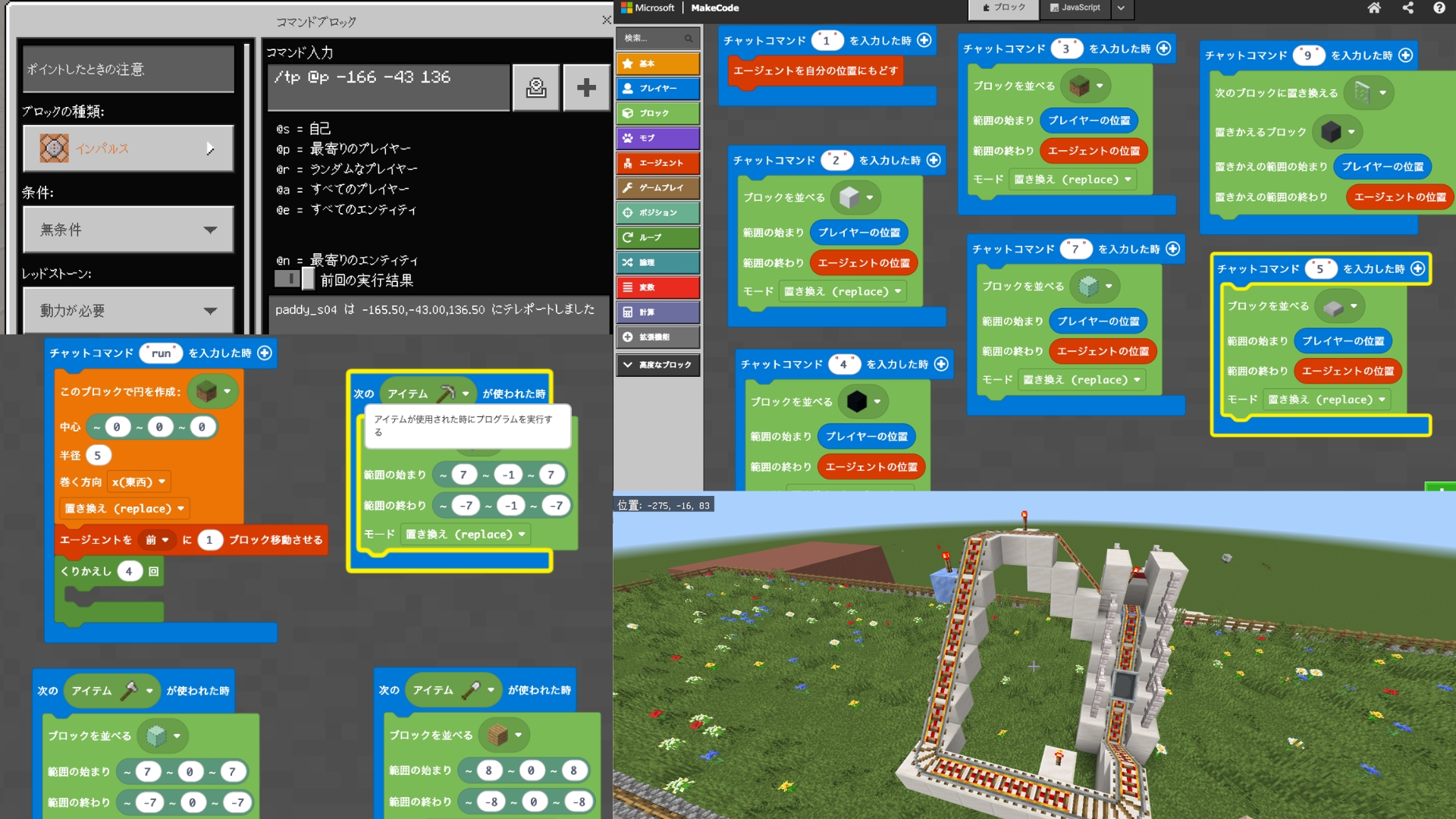Viewport: 1456px width, 819px height.
Task: Click the /tp command input field
Action: (388, 88)
